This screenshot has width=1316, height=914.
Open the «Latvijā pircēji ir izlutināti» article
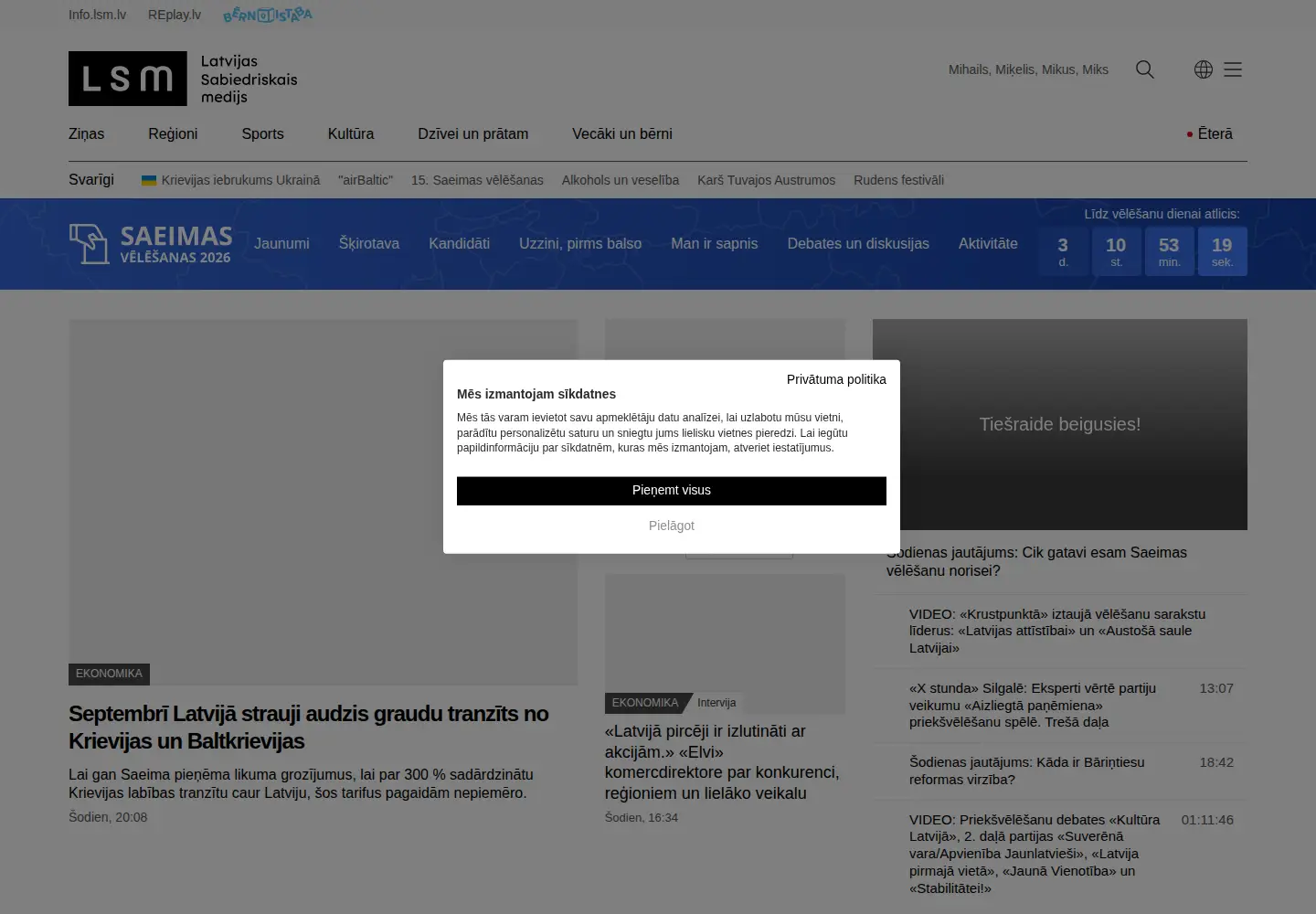(x=722, y=762)
